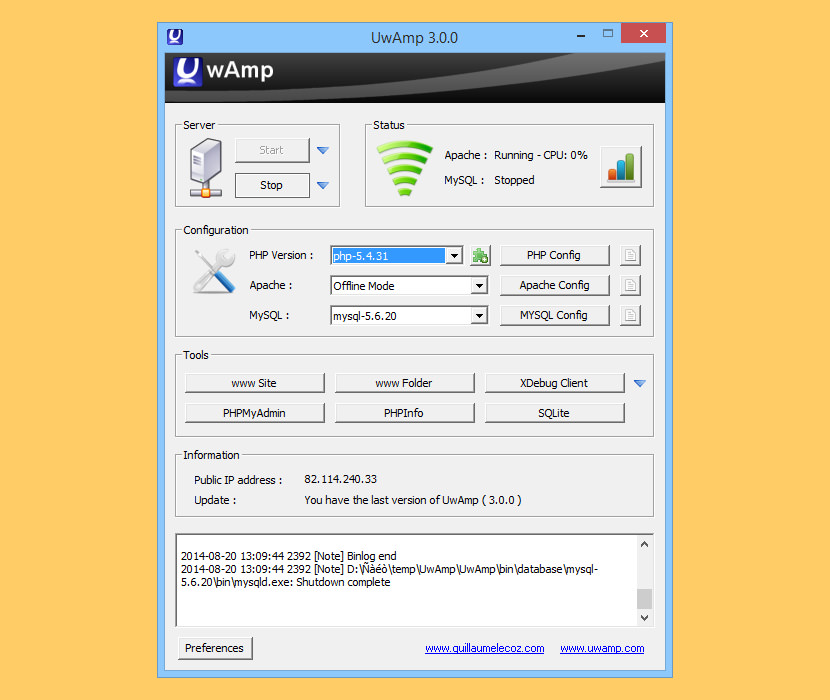Click the 'Binlog end' log line
The image size is (830, 700).
click(x=288, y=557)
